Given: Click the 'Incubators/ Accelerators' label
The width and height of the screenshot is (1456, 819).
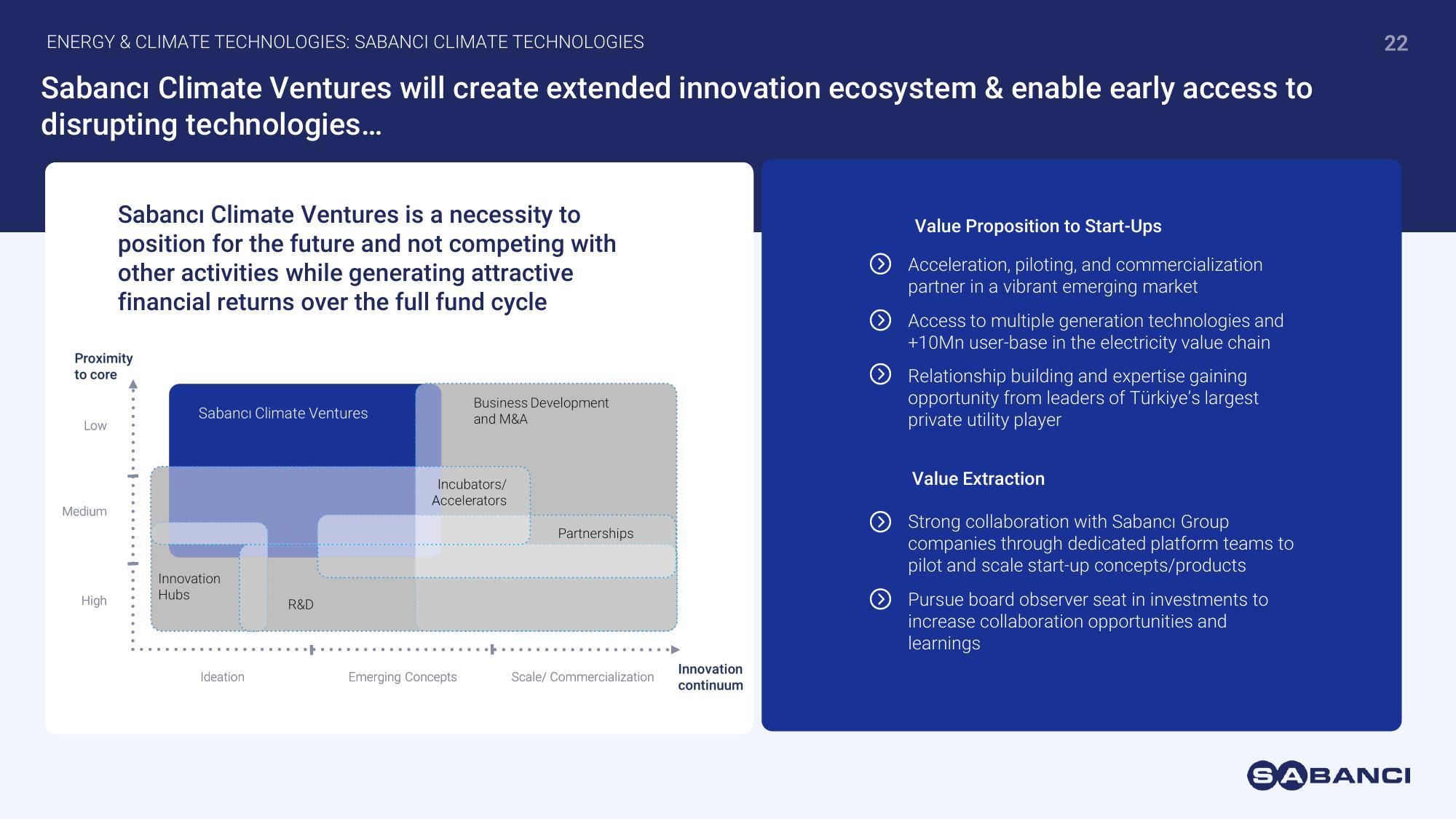Looking at the screenshot, I should [470, 492].
